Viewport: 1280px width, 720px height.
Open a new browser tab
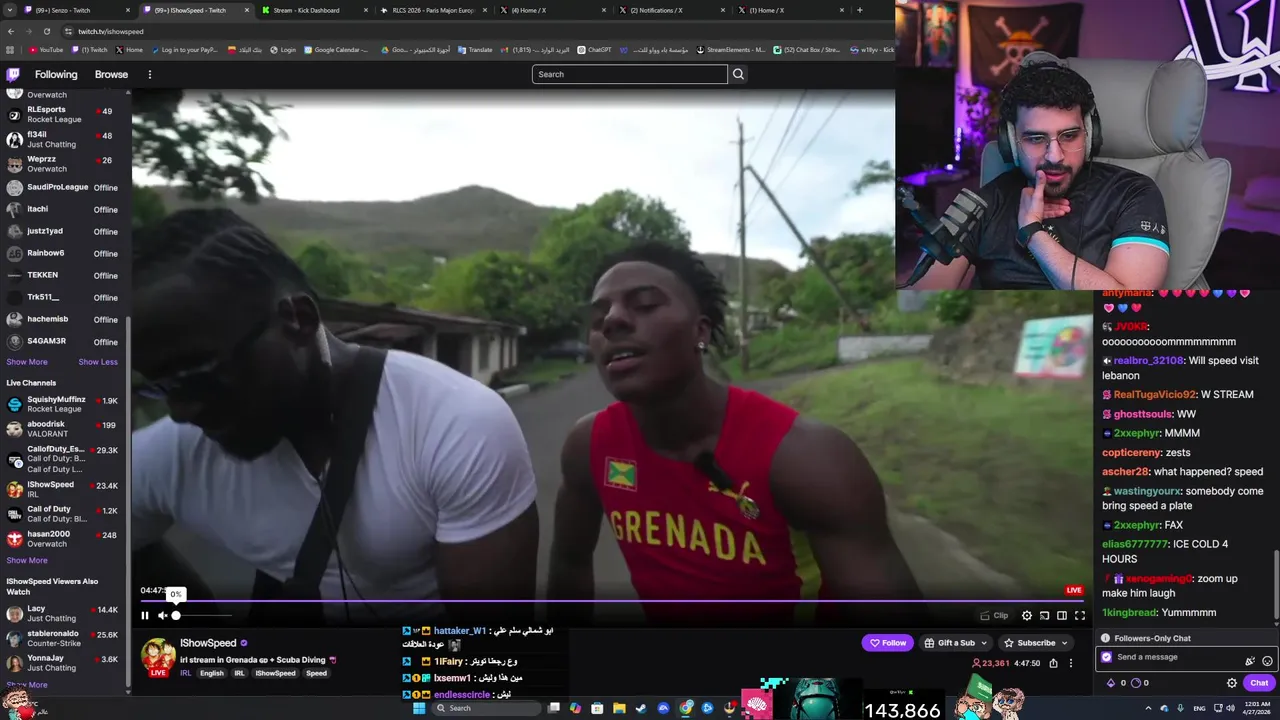[x=860, y=10]
